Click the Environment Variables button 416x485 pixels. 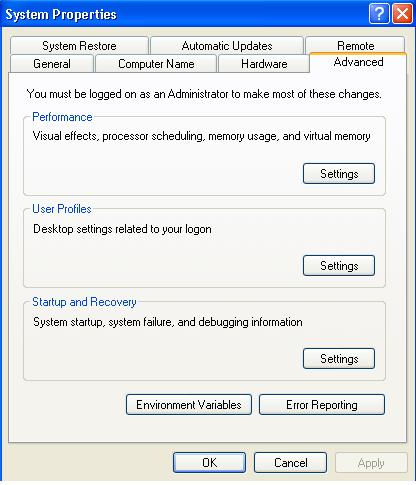[189, 405]
